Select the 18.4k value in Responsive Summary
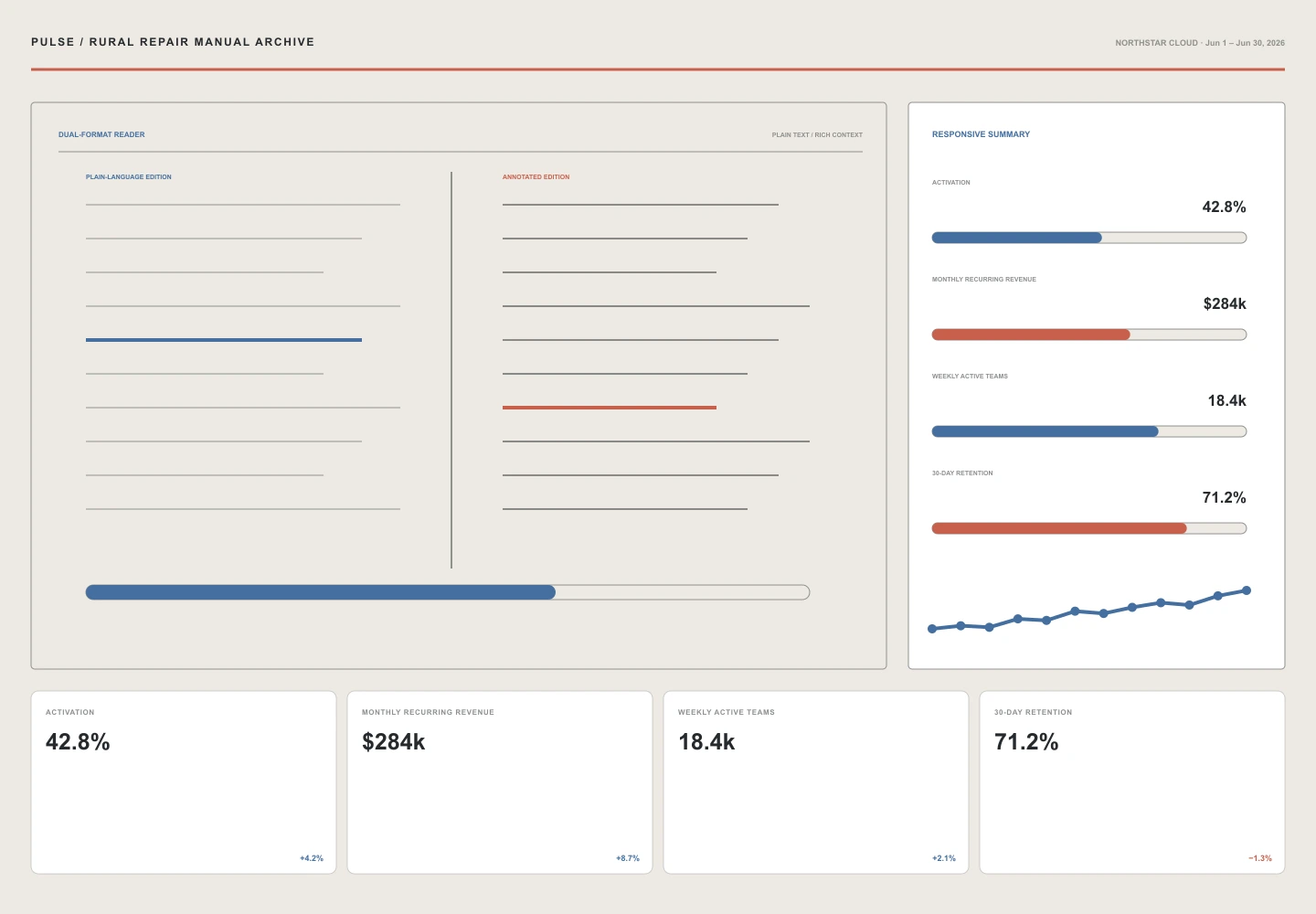 click(x=1226, y=401)
